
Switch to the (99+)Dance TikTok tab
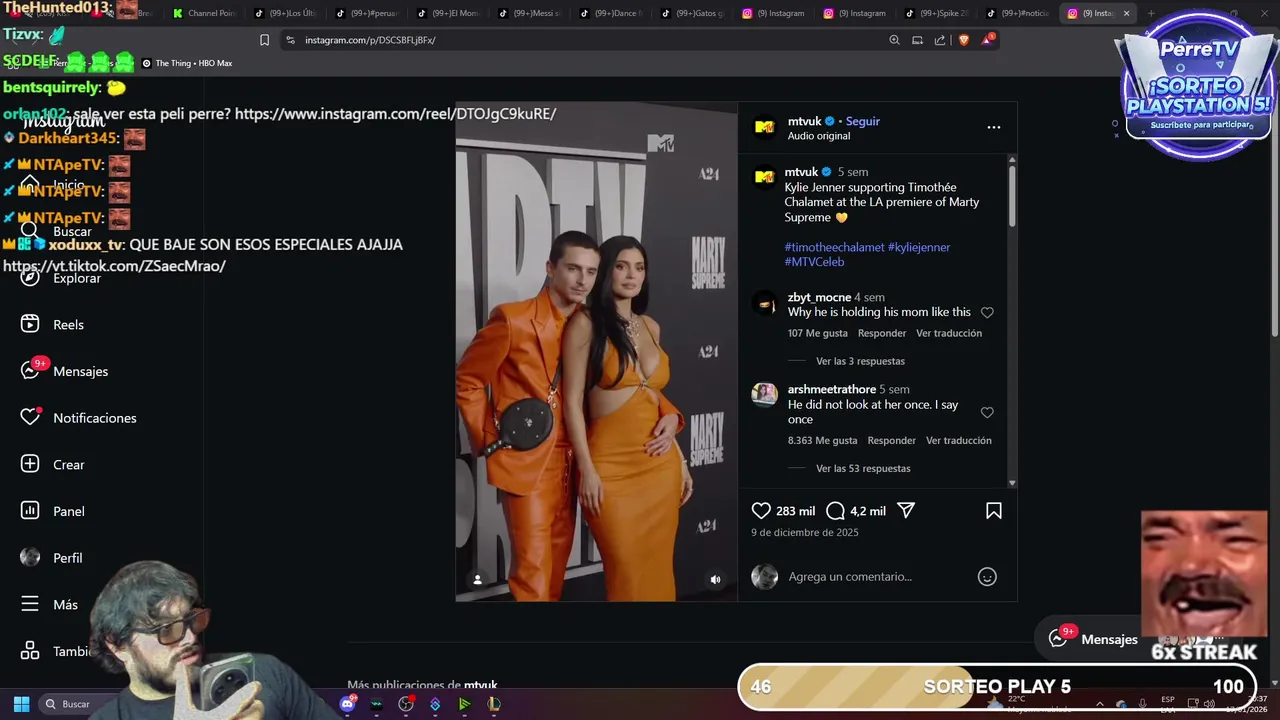[611, 13]
